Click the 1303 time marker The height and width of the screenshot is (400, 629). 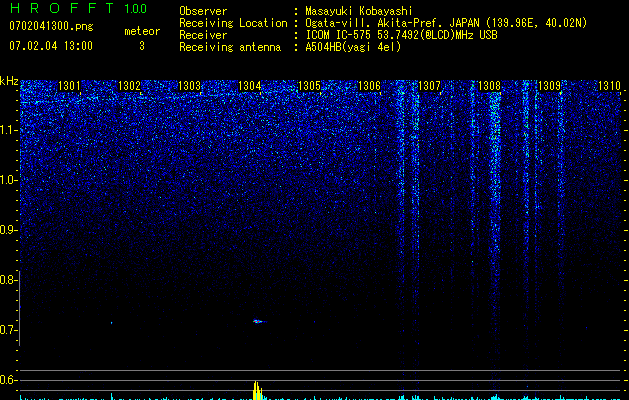189,86
